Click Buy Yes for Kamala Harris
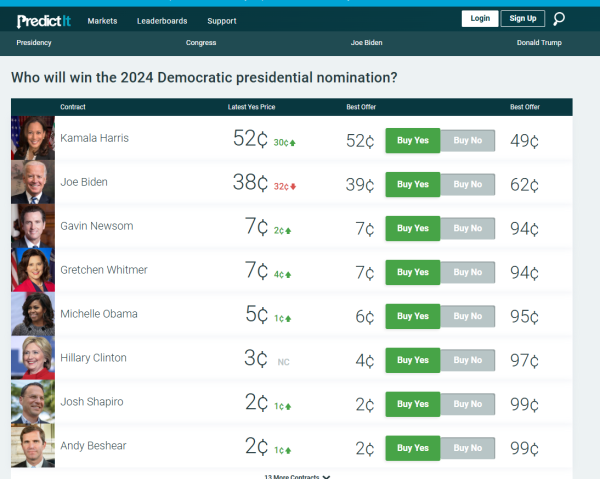The image size is (600, 479). tap(412, 140)
